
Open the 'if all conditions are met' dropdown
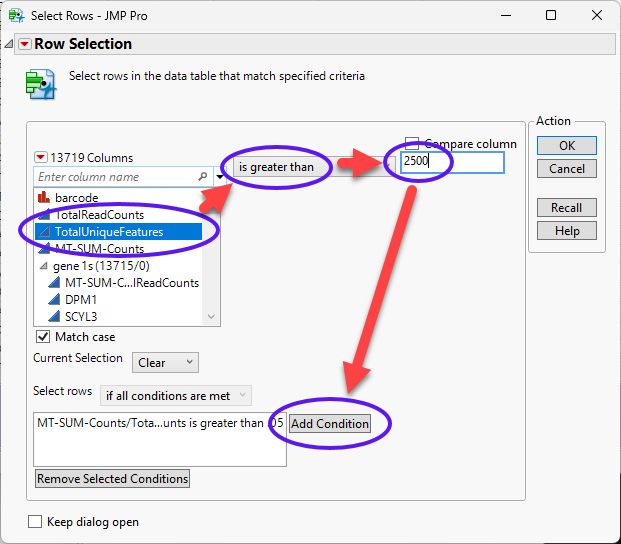tap(176, 396)
